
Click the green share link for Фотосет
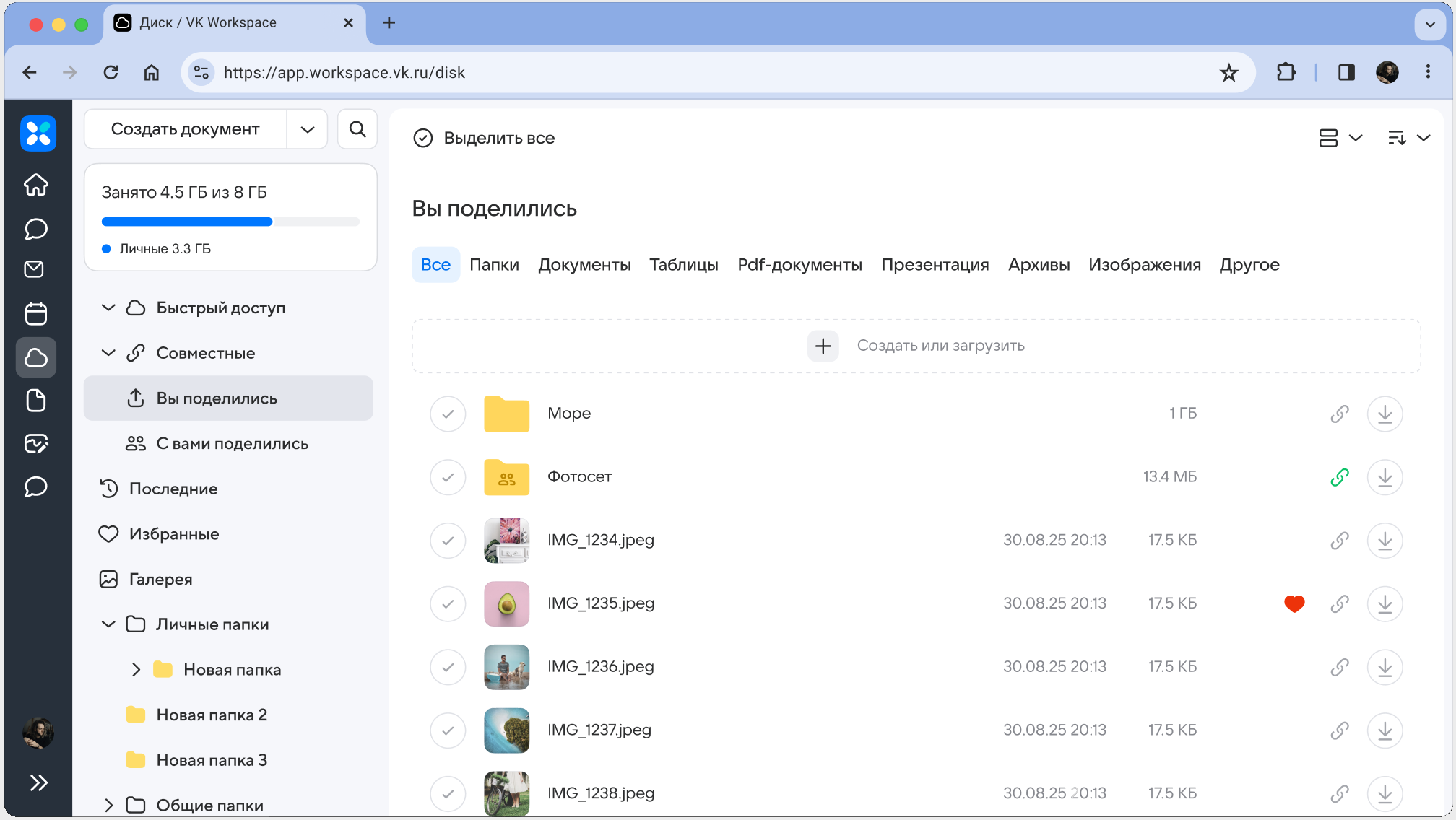click(1340, 477)
